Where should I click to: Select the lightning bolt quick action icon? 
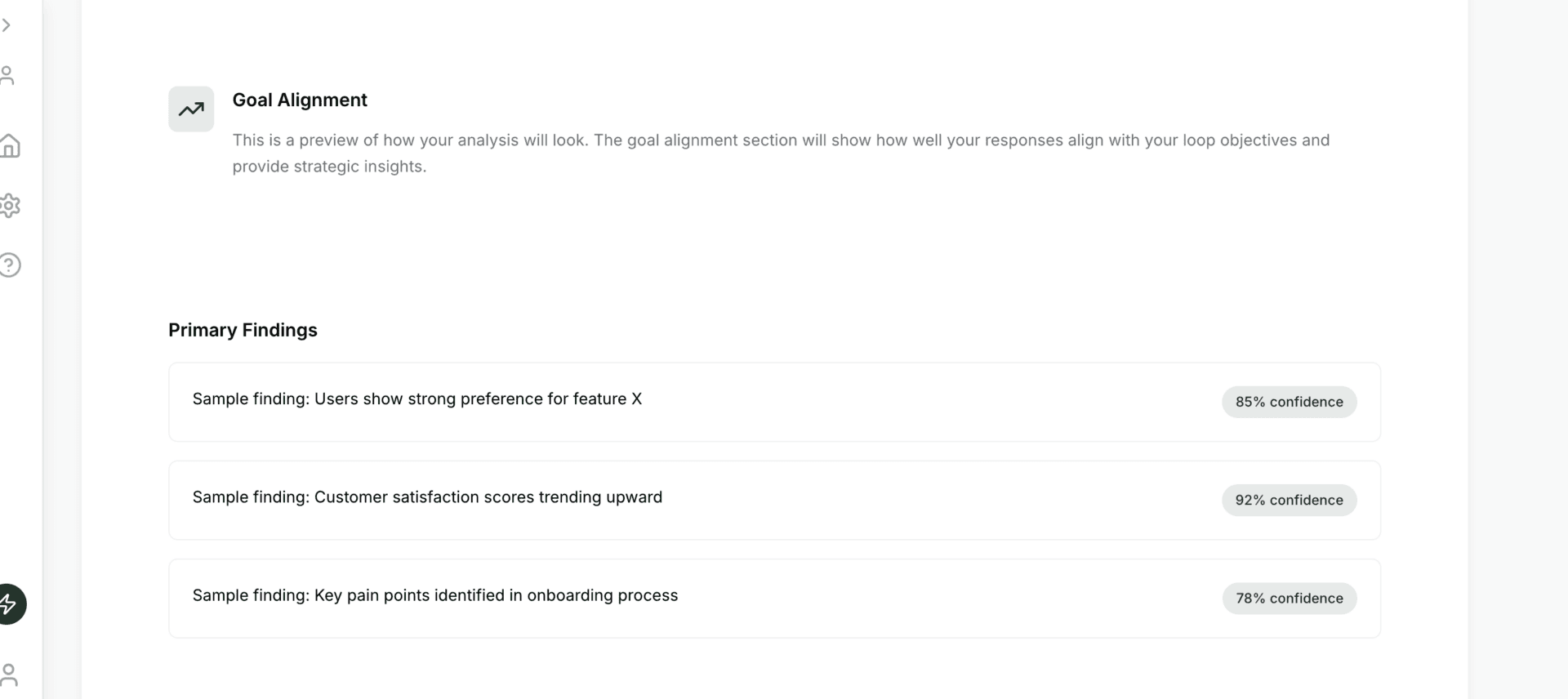(10, 604)
